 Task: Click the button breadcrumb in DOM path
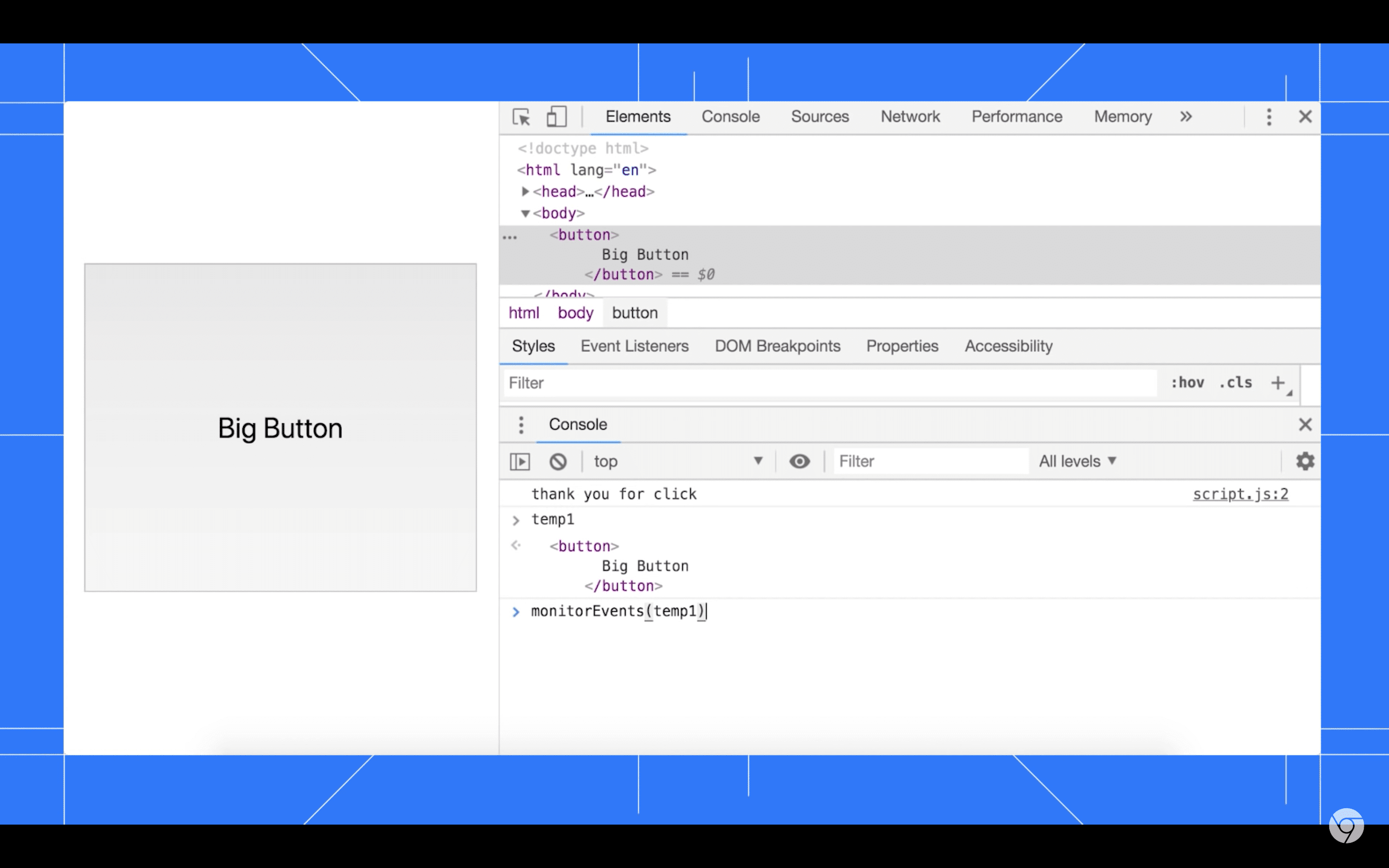coord(635,312)
